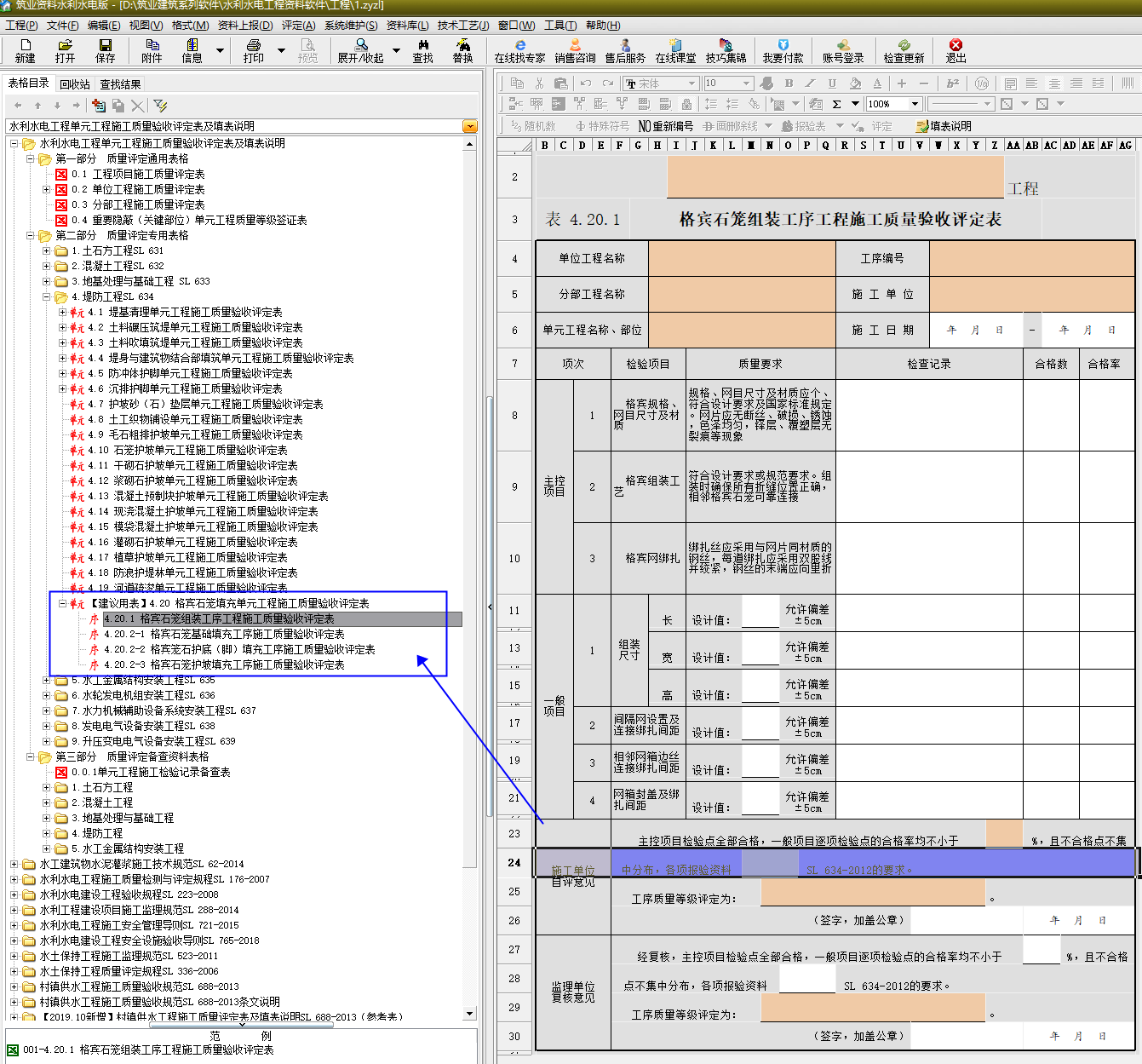Click the 打印 print icon
This screenshot has width=1142, height=1064.
point(253,50)
